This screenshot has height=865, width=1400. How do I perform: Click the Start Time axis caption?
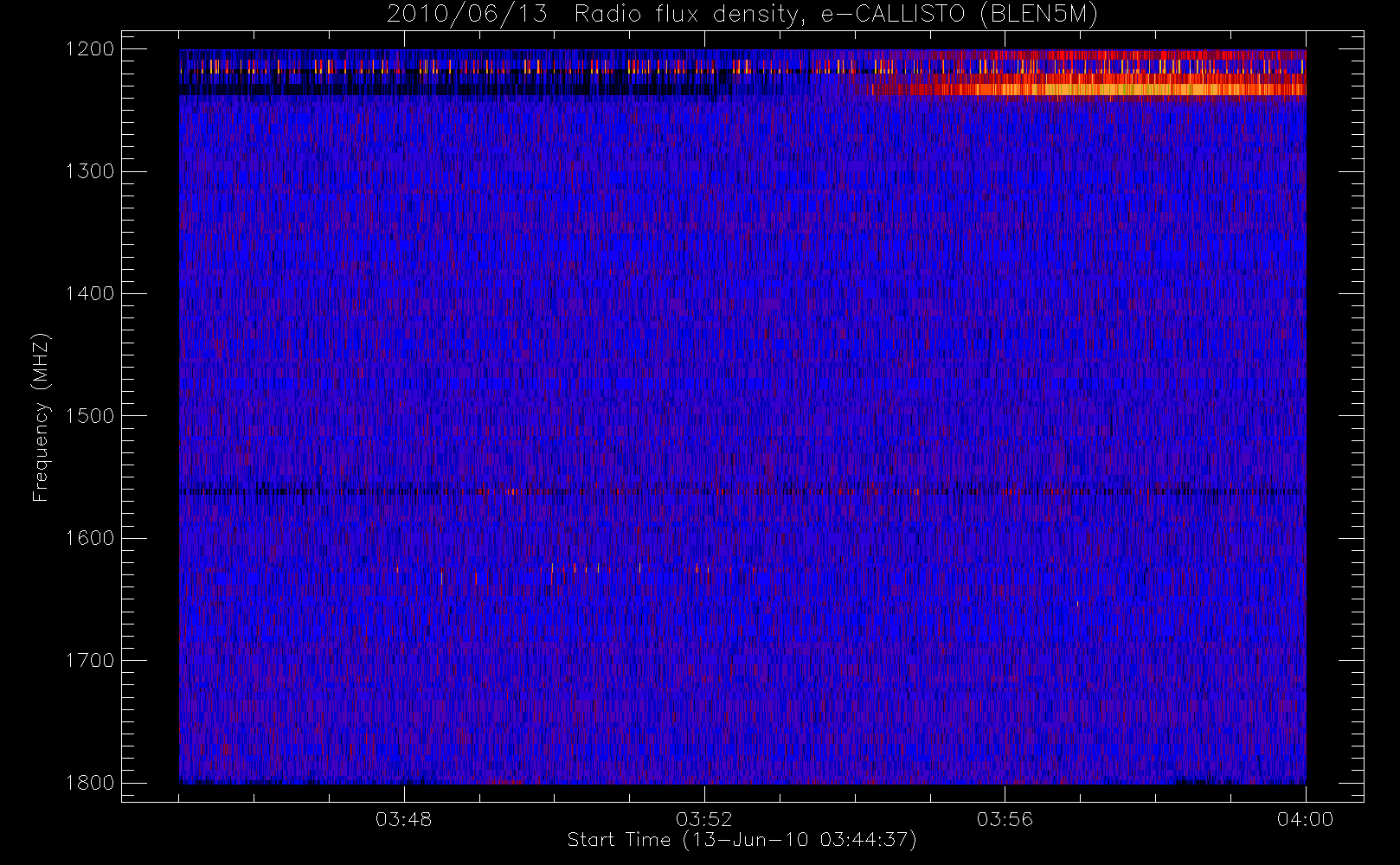tap(742, 840)
